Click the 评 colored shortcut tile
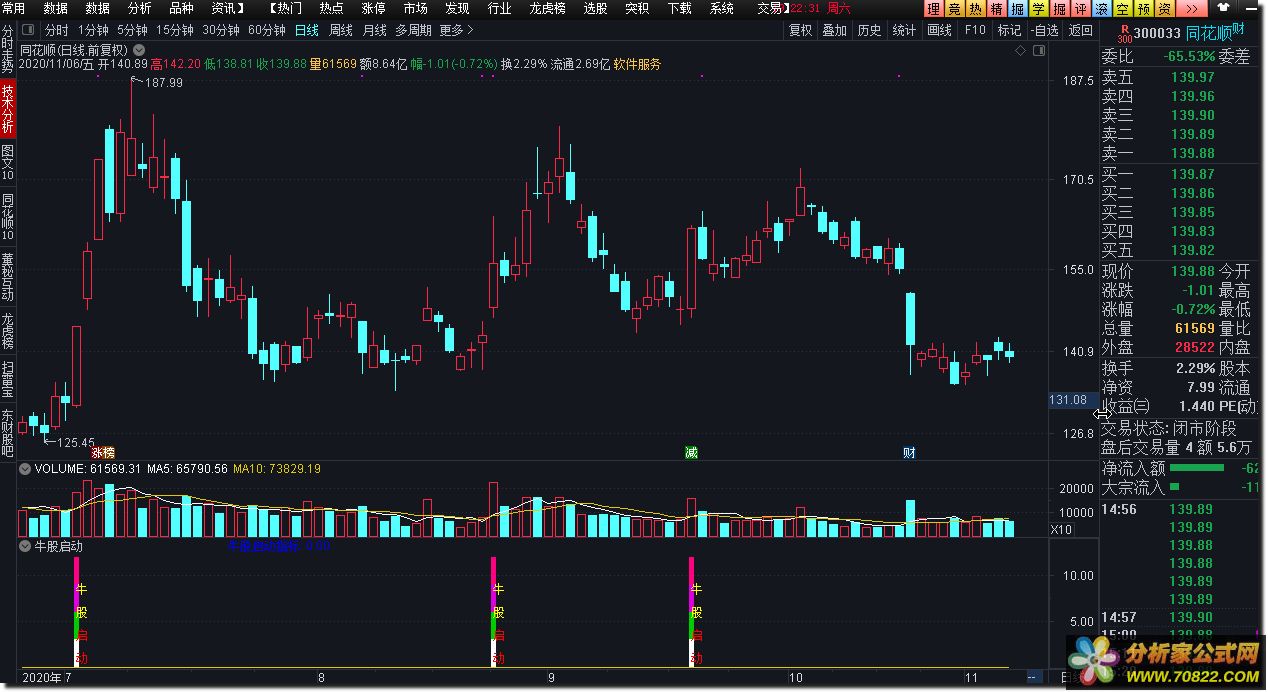Viewport: 1268px width, 692px height. coord(1080,8)
